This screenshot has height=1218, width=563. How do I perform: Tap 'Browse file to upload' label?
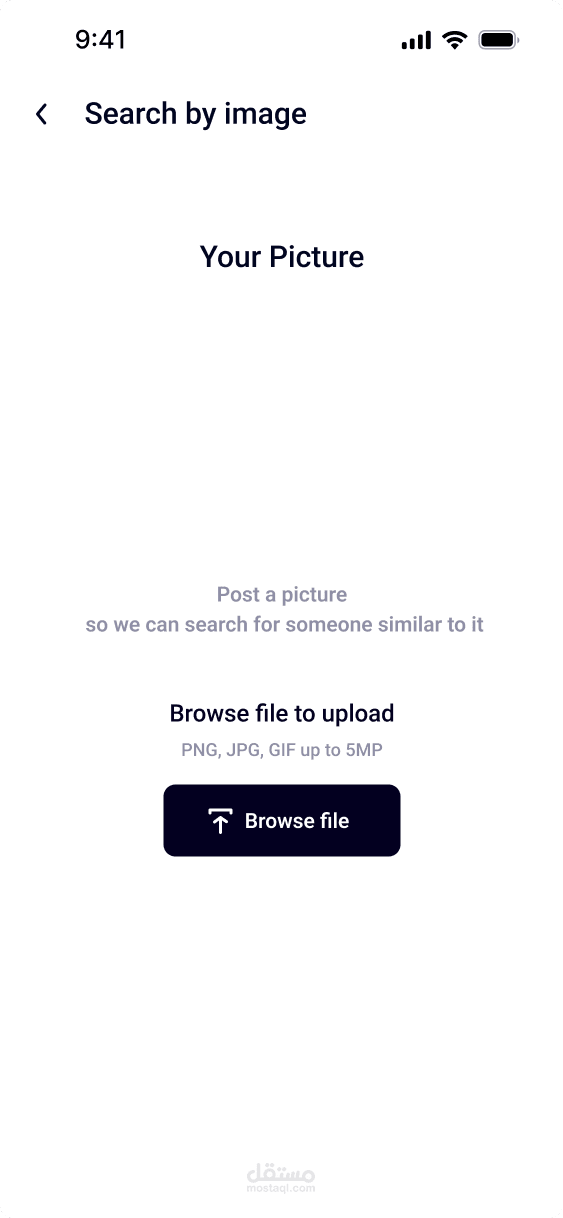(282, 713)
